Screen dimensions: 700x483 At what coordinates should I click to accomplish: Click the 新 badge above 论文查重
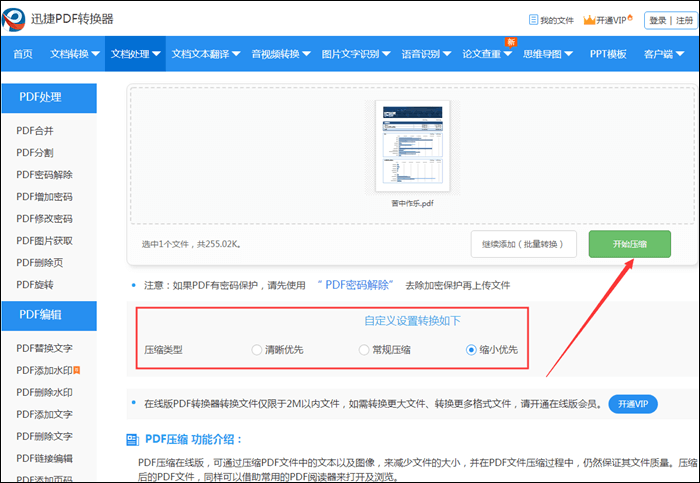click(x=511, y=42)
